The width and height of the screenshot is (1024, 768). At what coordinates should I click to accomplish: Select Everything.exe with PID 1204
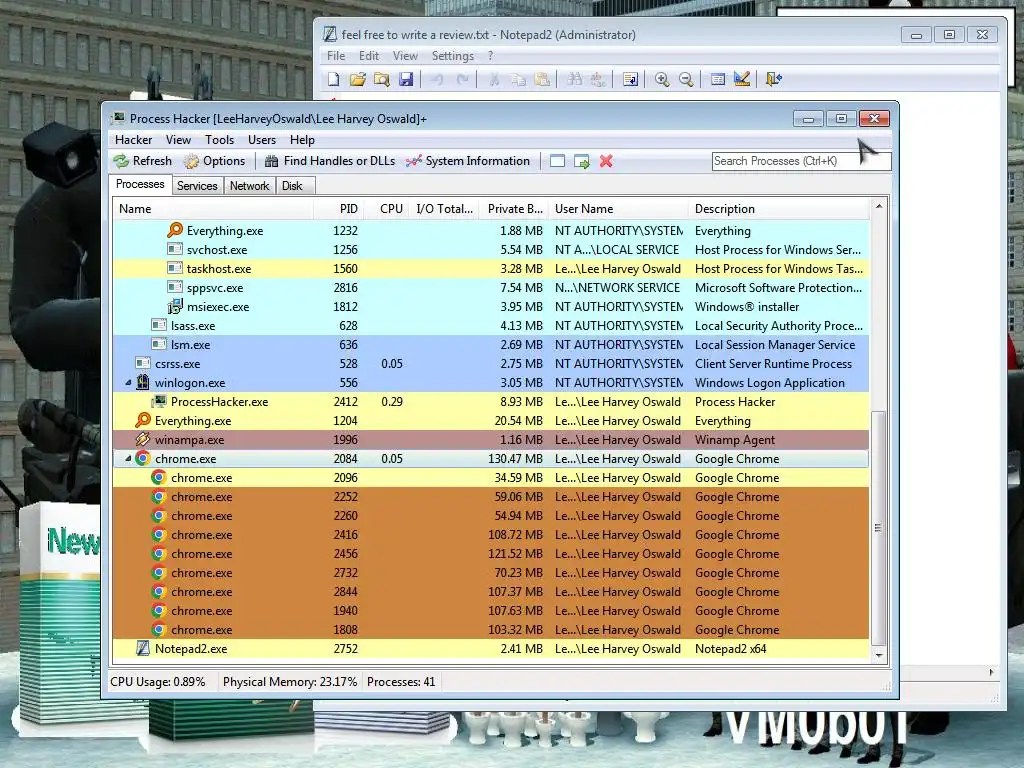(x=491, y=421)
